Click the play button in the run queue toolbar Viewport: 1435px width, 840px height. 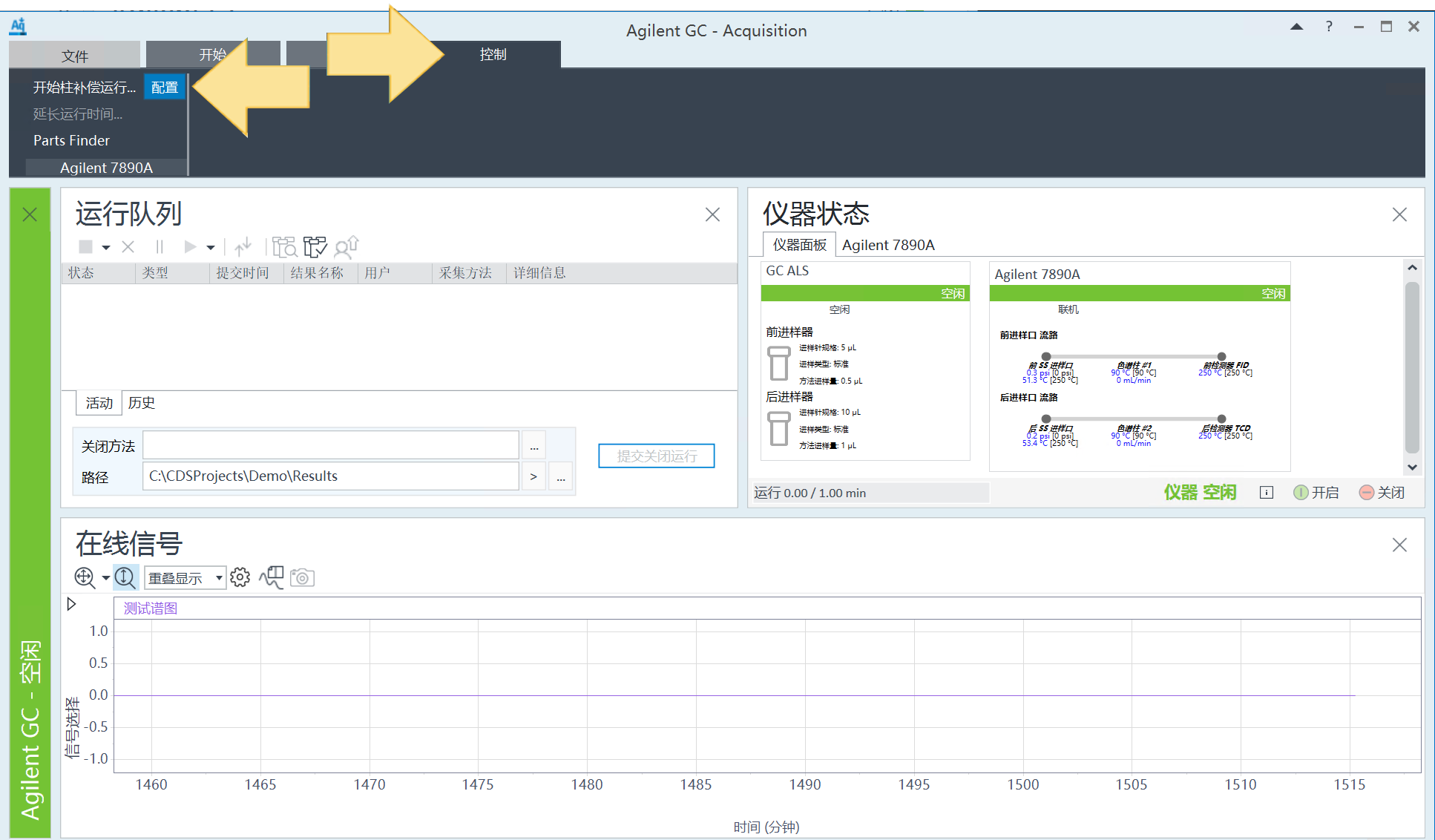(191, 246)
